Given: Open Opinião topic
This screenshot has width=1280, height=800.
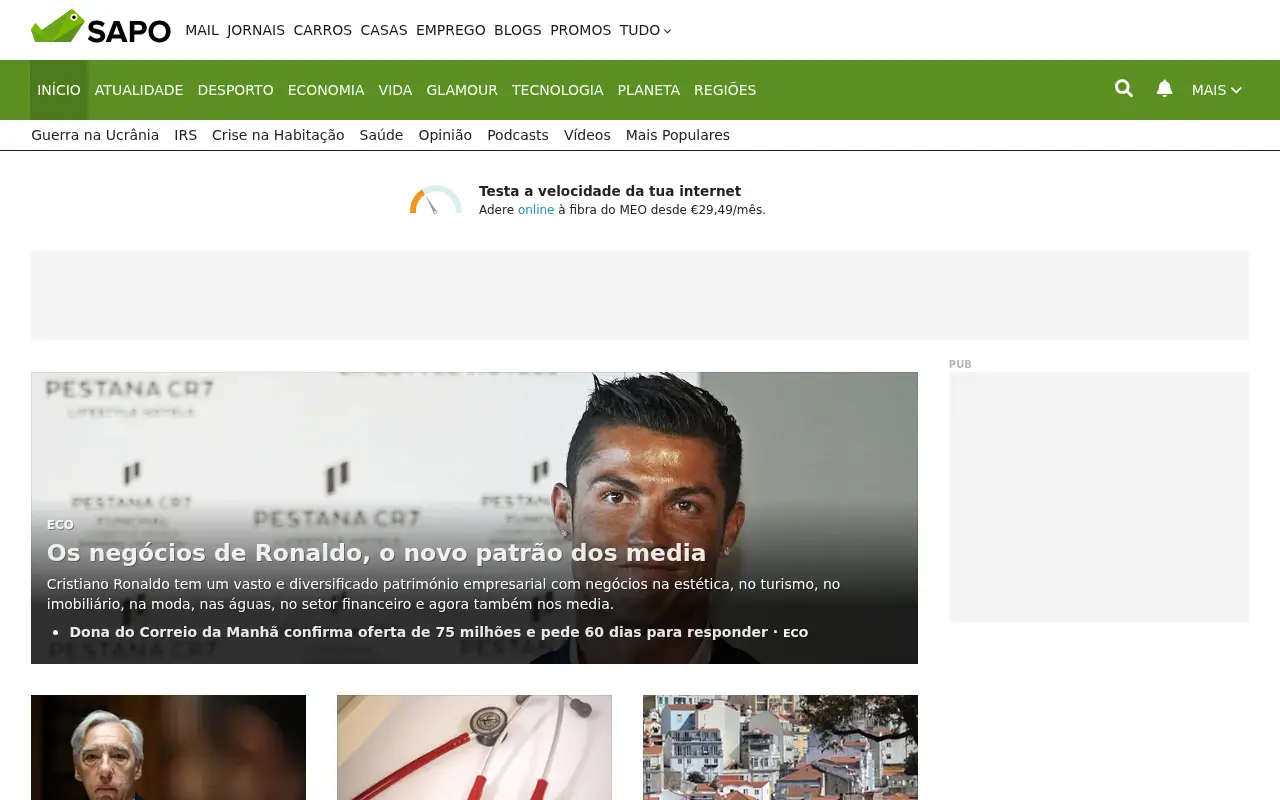Looking at the screenshot, I should click(445, 135).
